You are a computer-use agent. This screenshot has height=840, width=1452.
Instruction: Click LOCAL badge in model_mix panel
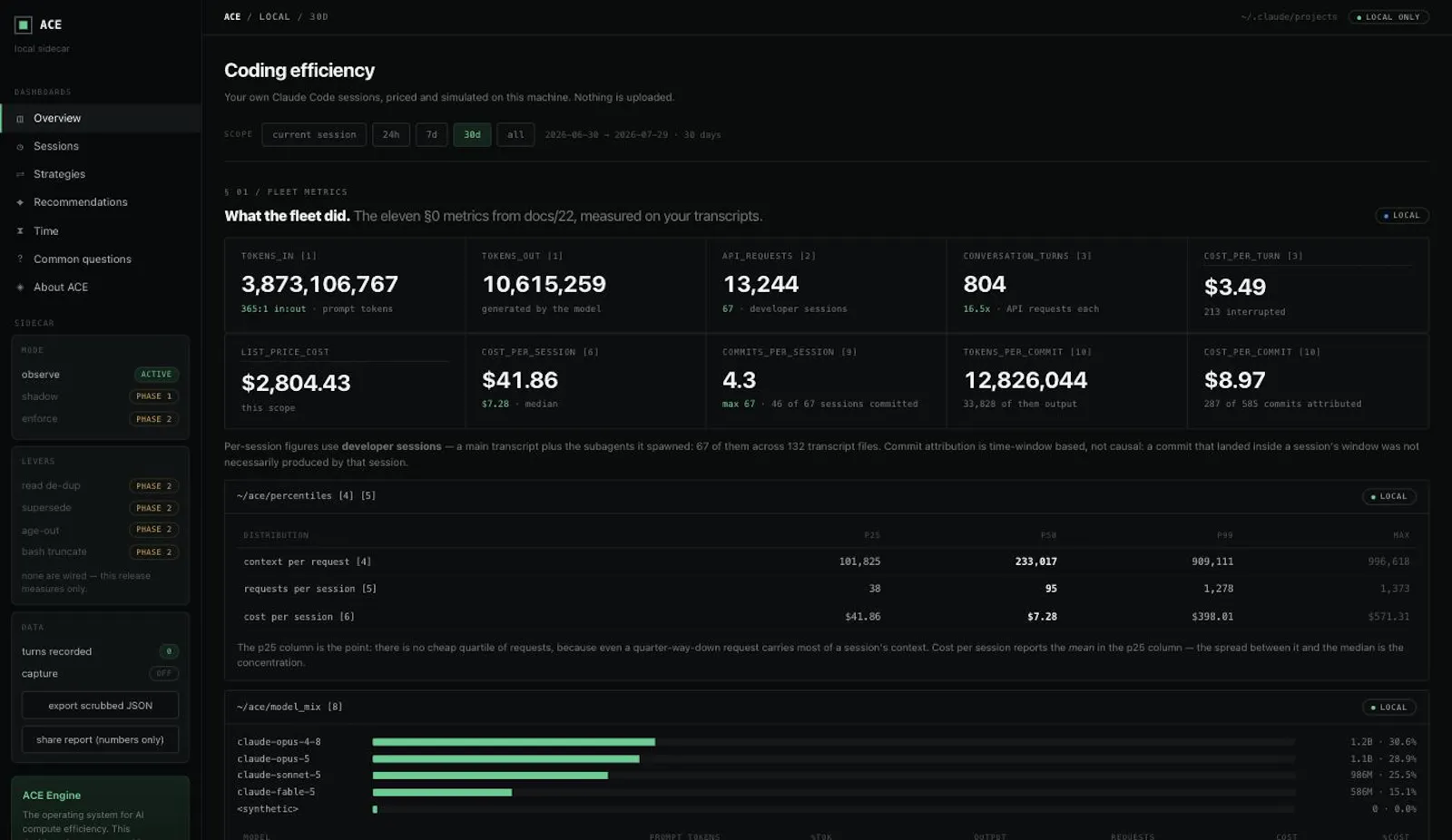click(1389, 708)
